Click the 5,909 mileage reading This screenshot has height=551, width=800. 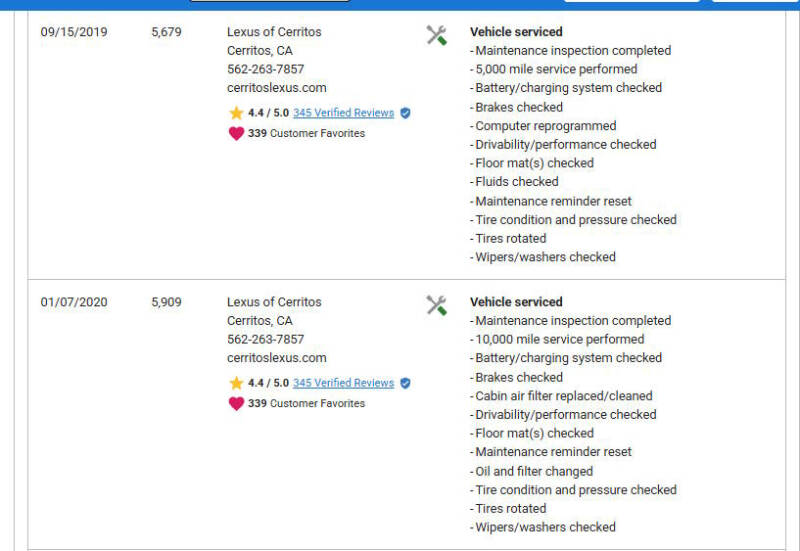[x=166, y=302]
